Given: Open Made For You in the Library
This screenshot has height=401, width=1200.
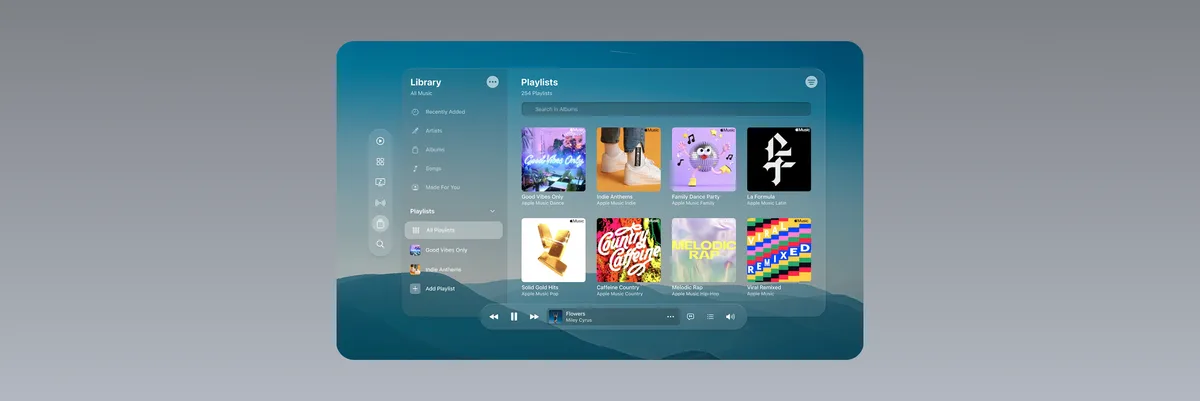Looking at the screenshot, I should pyautogui.click(x=443, y=187).
